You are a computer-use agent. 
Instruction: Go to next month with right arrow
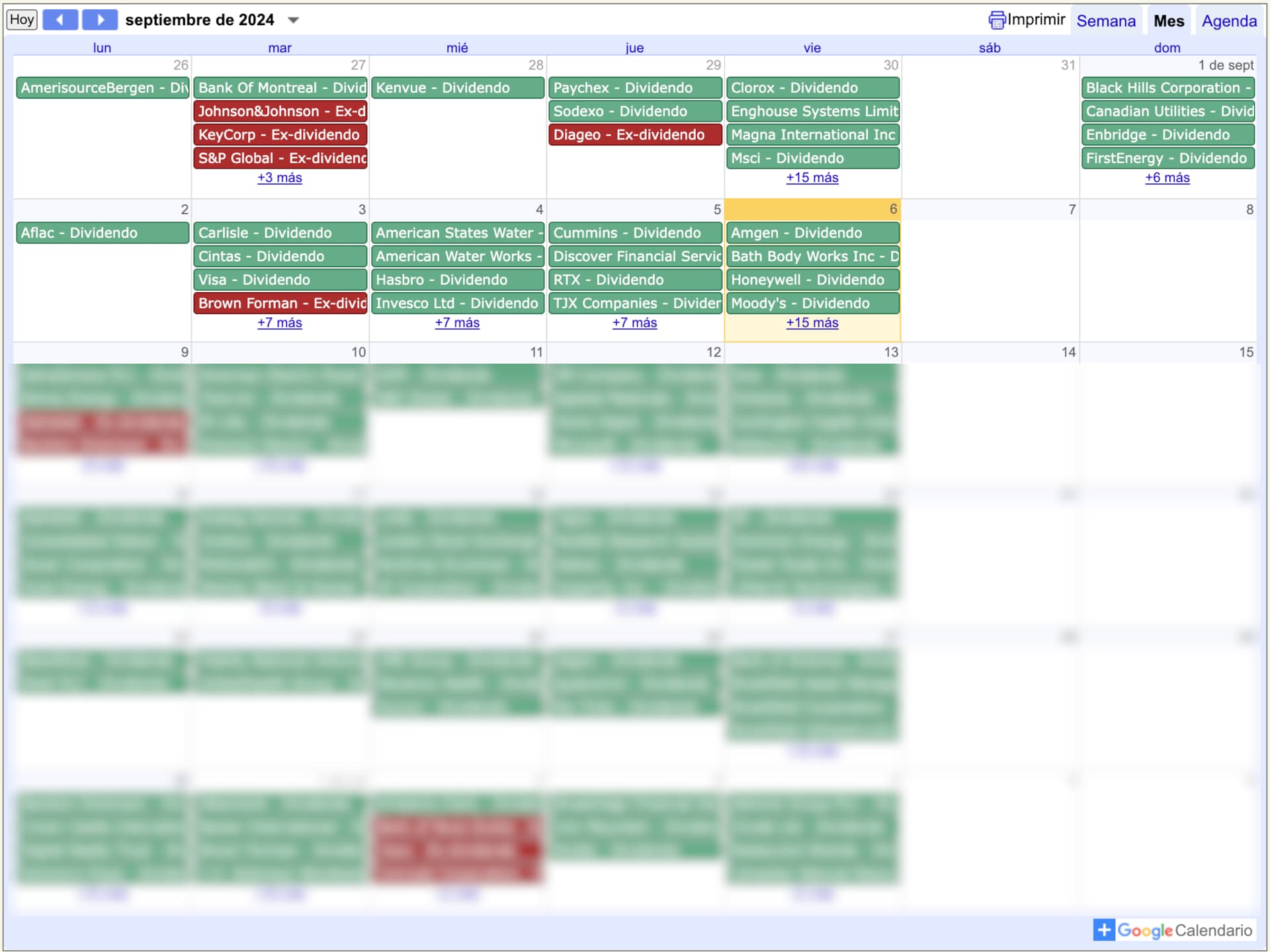pos(100,20)
